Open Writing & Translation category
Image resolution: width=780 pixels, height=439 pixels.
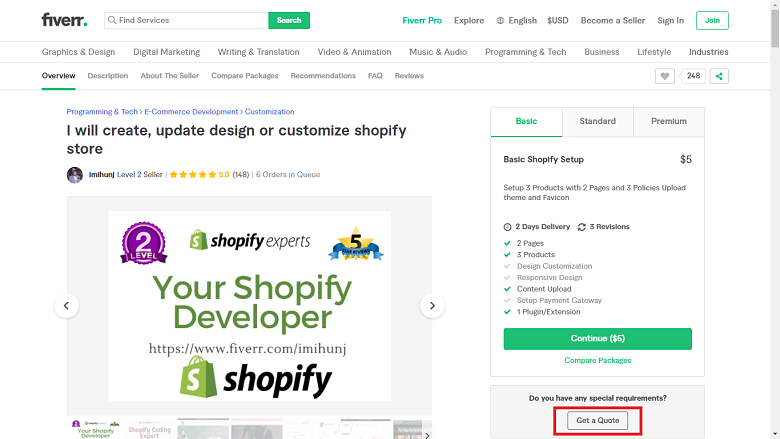[259, 52]
